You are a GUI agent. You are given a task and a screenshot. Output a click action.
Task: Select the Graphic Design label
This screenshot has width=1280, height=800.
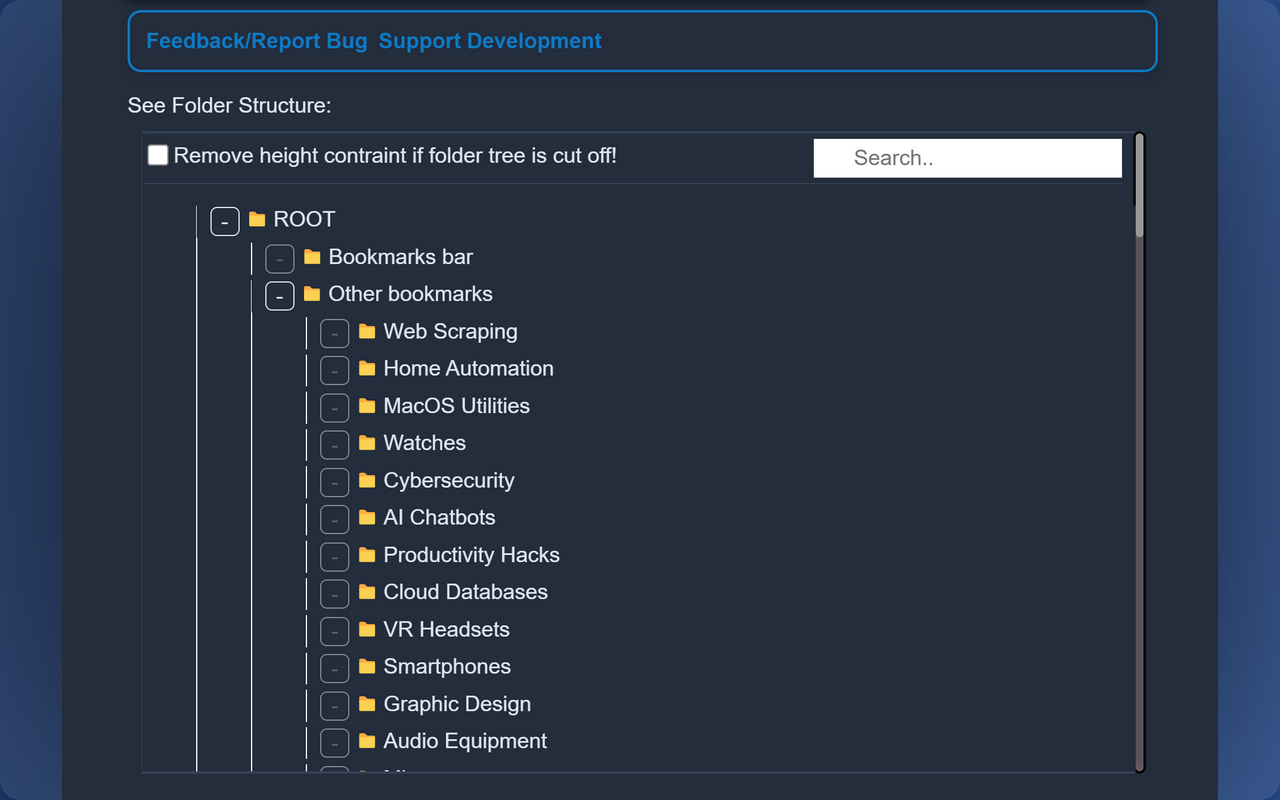458,704
